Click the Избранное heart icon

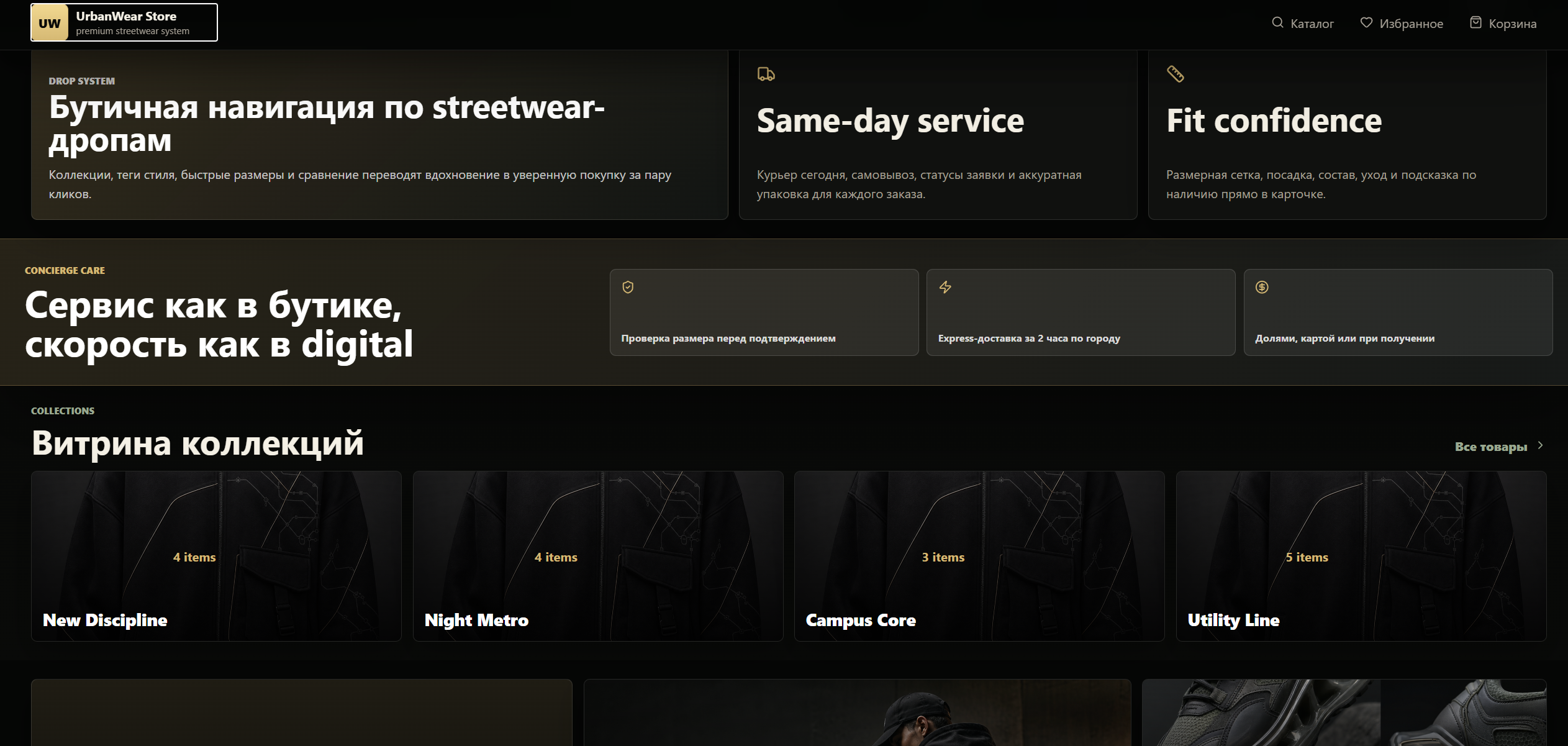1366,23
